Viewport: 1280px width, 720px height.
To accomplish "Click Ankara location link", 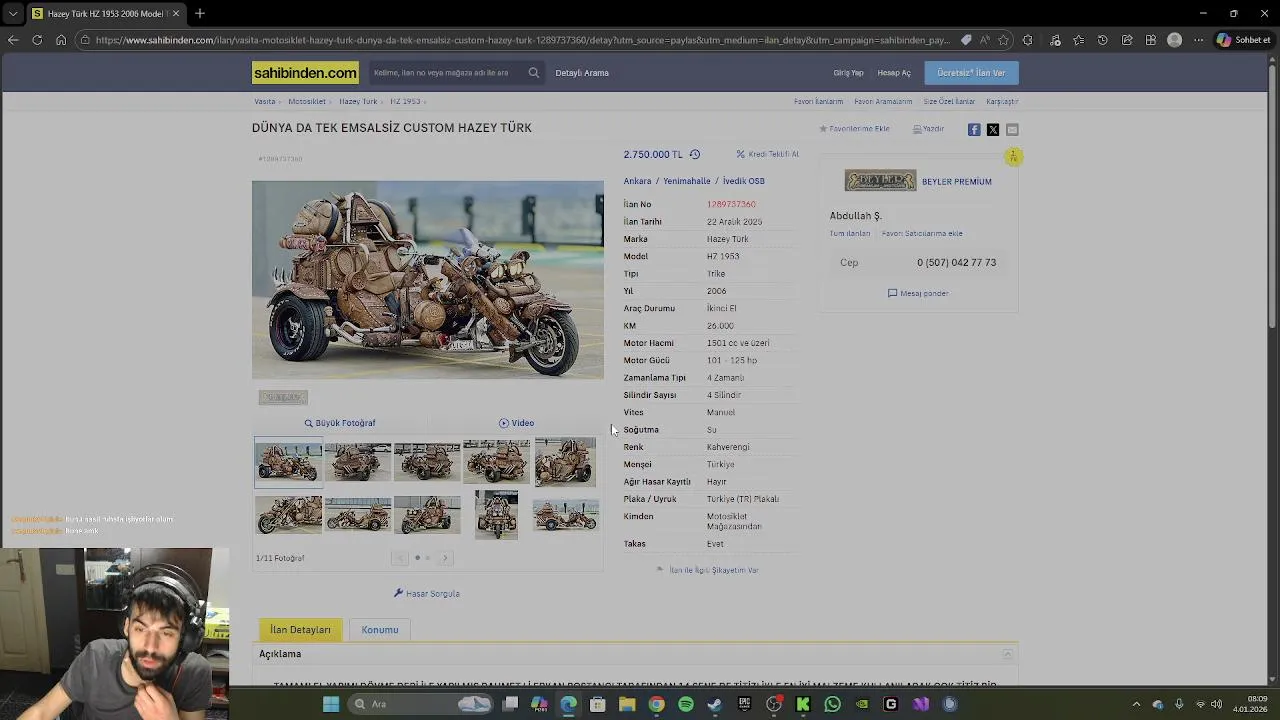I will [637, 181].
